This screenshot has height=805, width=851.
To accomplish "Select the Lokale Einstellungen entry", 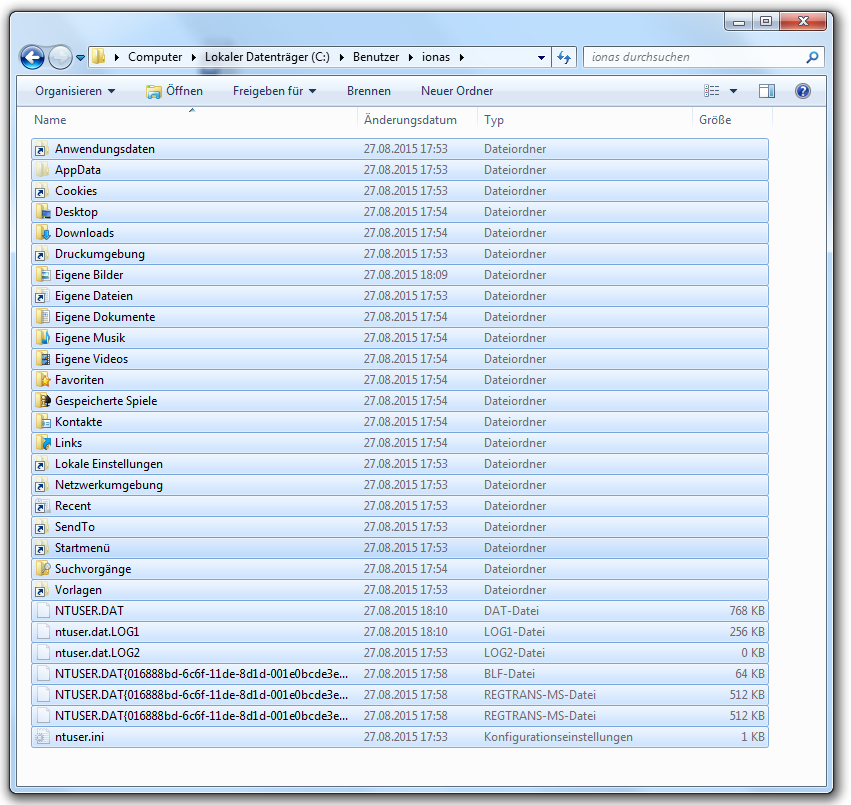I will [x=400, y=464].
